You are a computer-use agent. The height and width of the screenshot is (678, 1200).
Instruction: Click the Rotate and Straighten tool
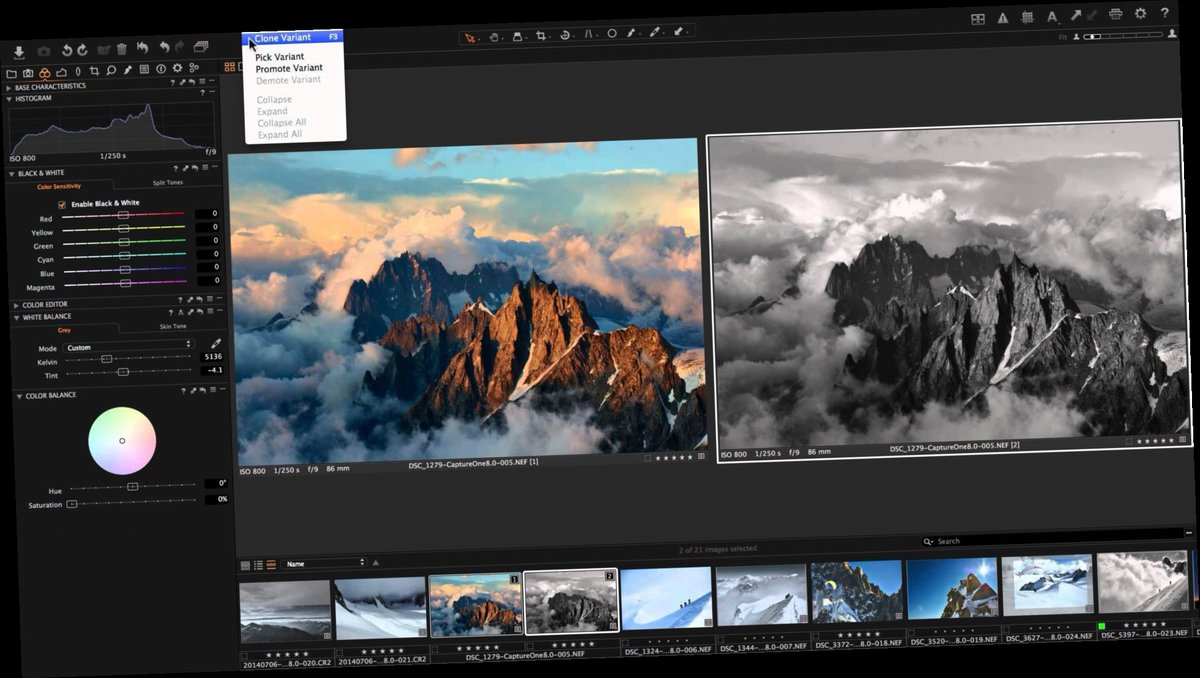(x=566, y=33)
